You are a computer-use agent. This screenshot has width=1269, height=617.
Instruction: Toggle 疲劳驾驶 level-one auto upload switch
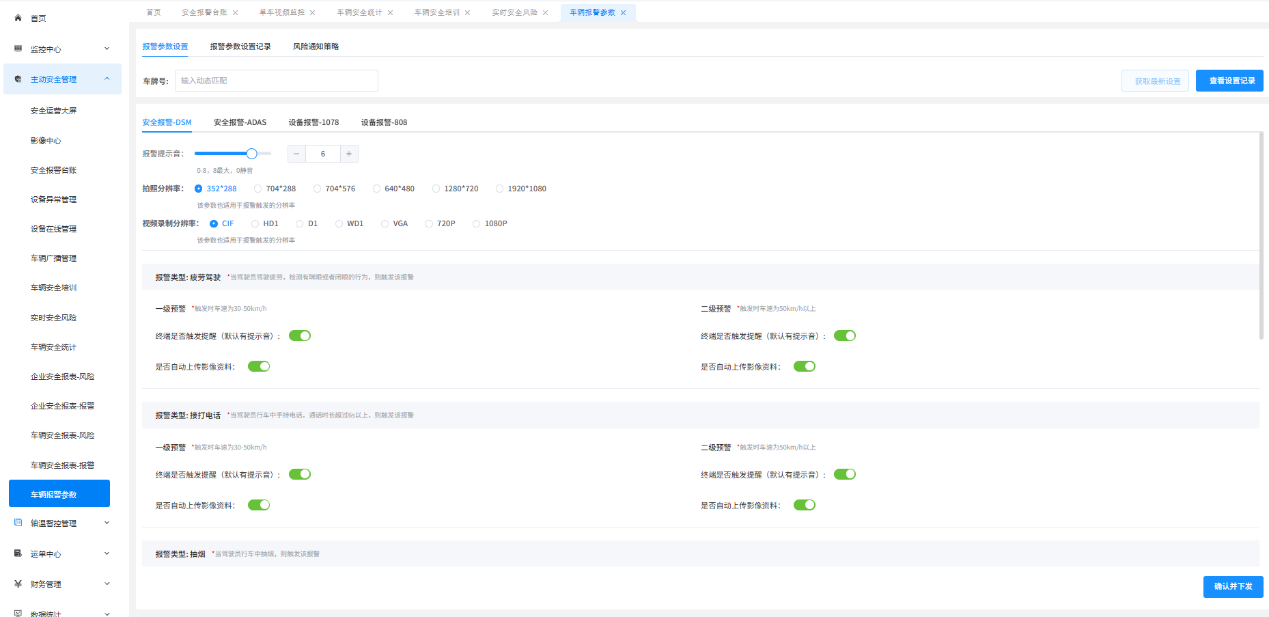coord(259,367)
